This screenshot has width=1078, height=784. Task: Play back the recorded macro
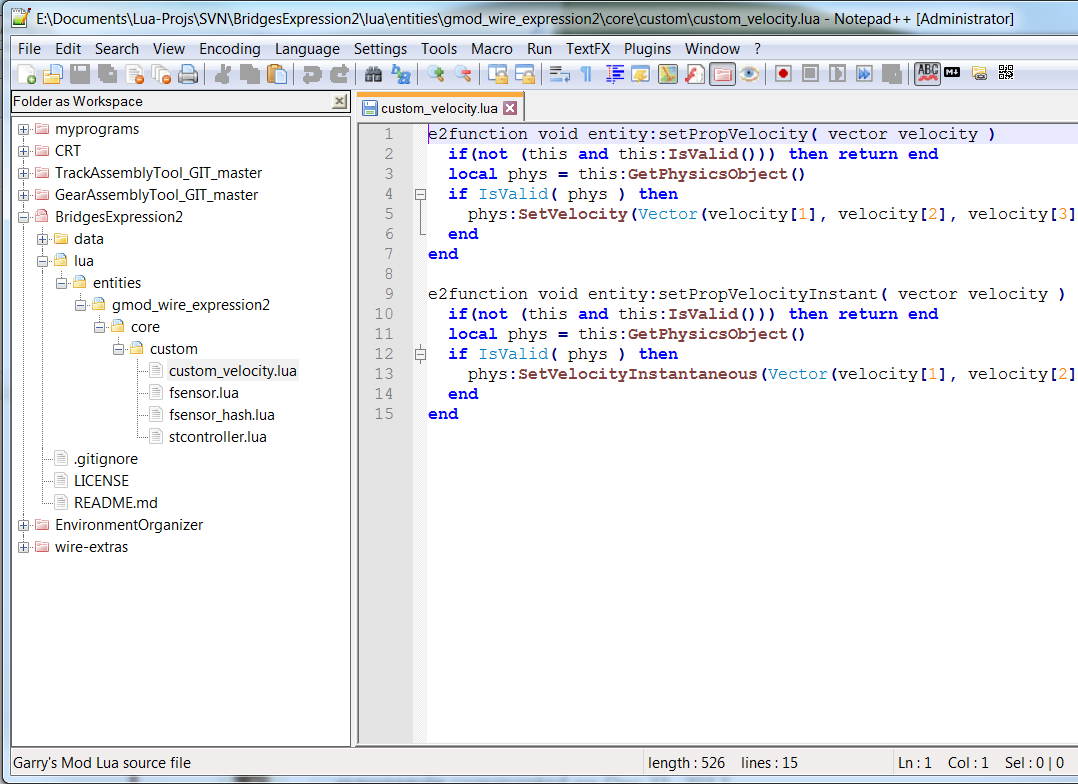pyautogui.click(x=838, y=73)
